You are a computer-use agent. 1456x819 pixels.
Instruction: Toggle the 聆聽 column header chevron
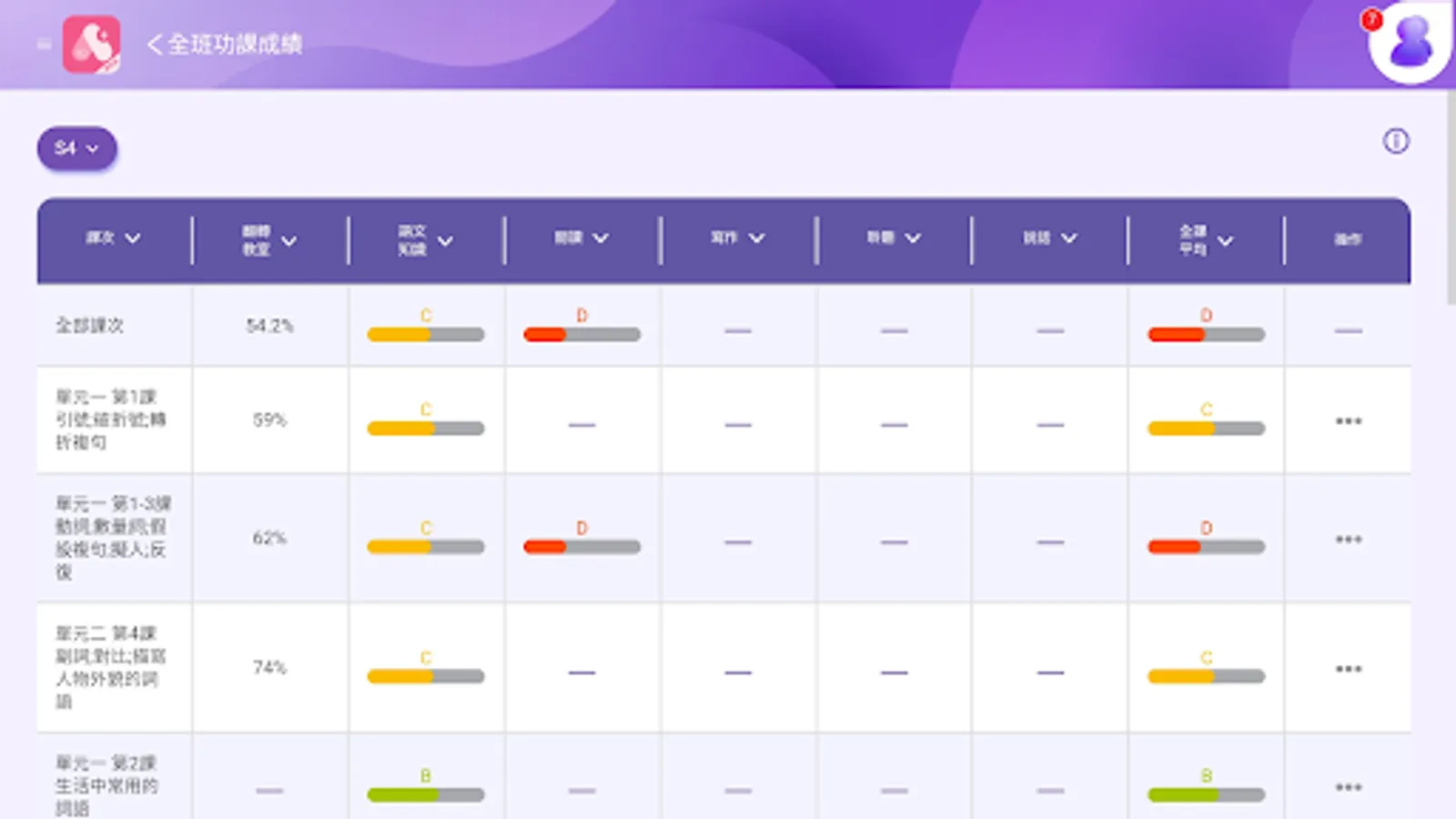click(x=914, y=238)
